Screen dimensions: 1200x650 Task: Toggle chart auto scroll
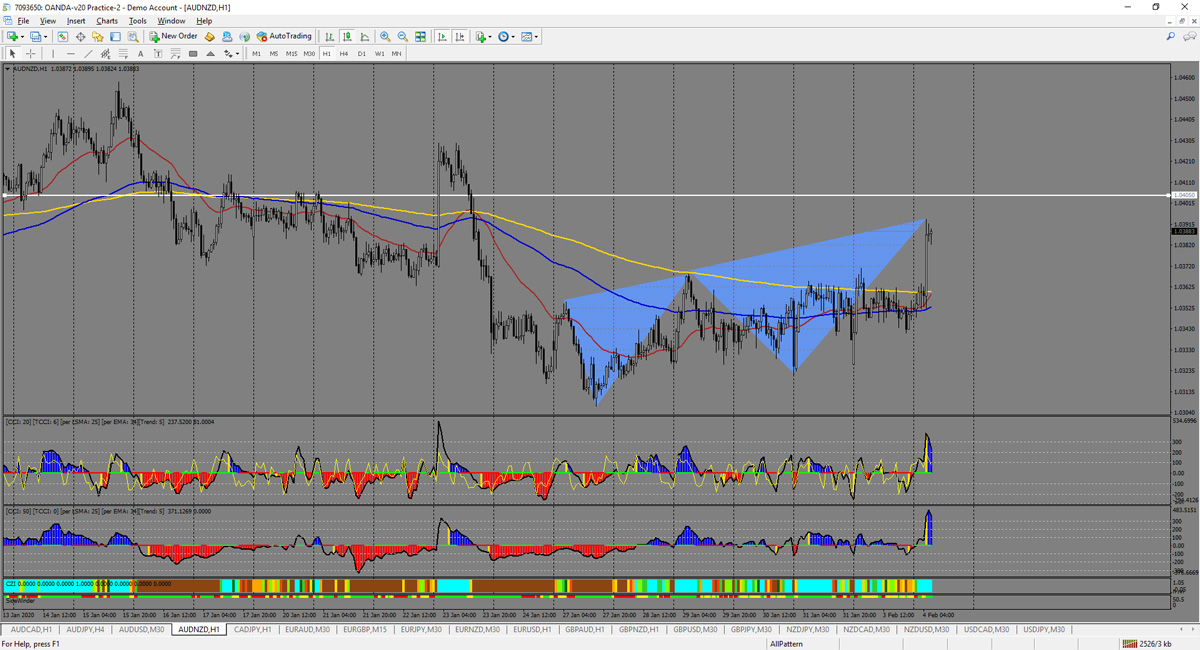pos(442,37)
